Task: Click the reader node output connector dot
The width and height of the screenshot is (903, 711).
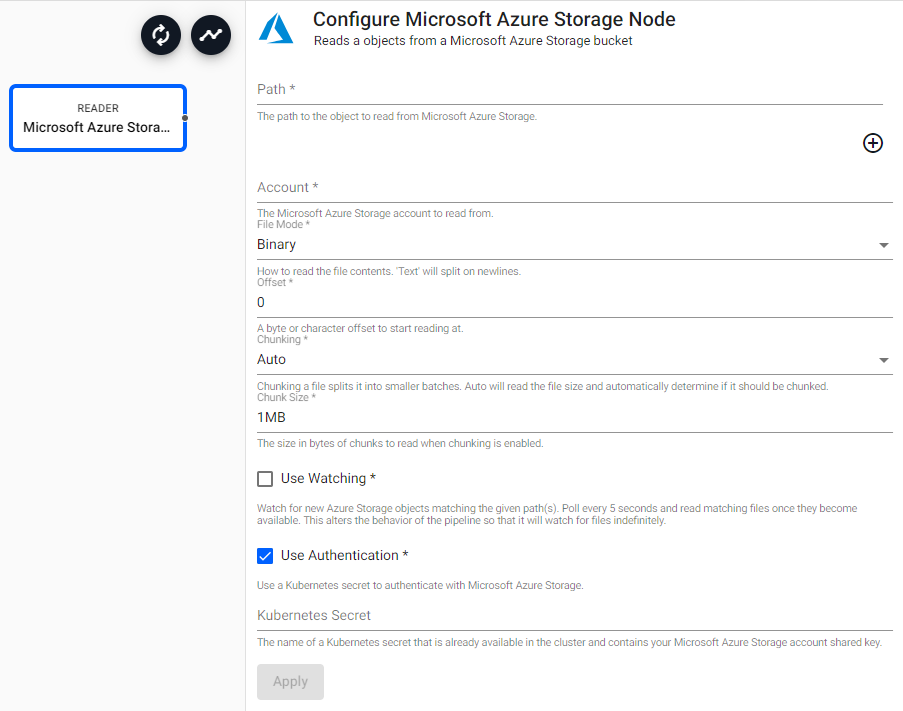Action: click(x=185, y=118)
